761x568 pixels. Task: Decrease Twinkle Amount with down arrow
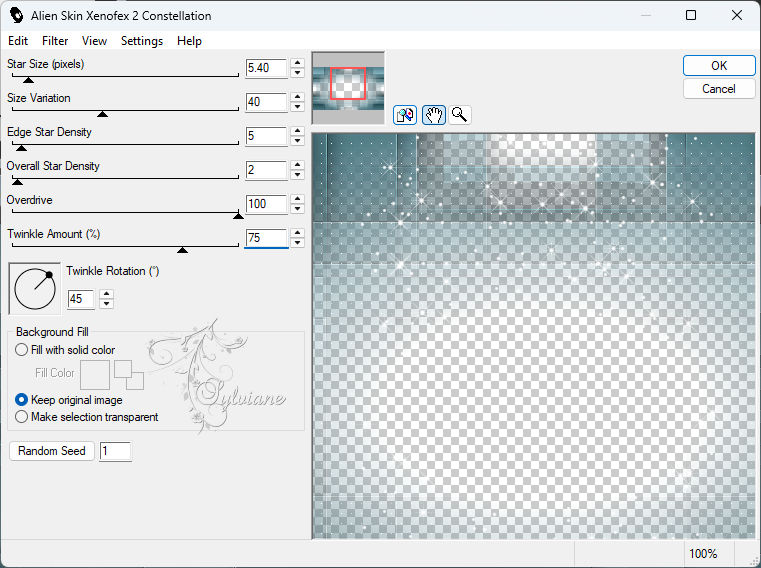pos(298,243)
